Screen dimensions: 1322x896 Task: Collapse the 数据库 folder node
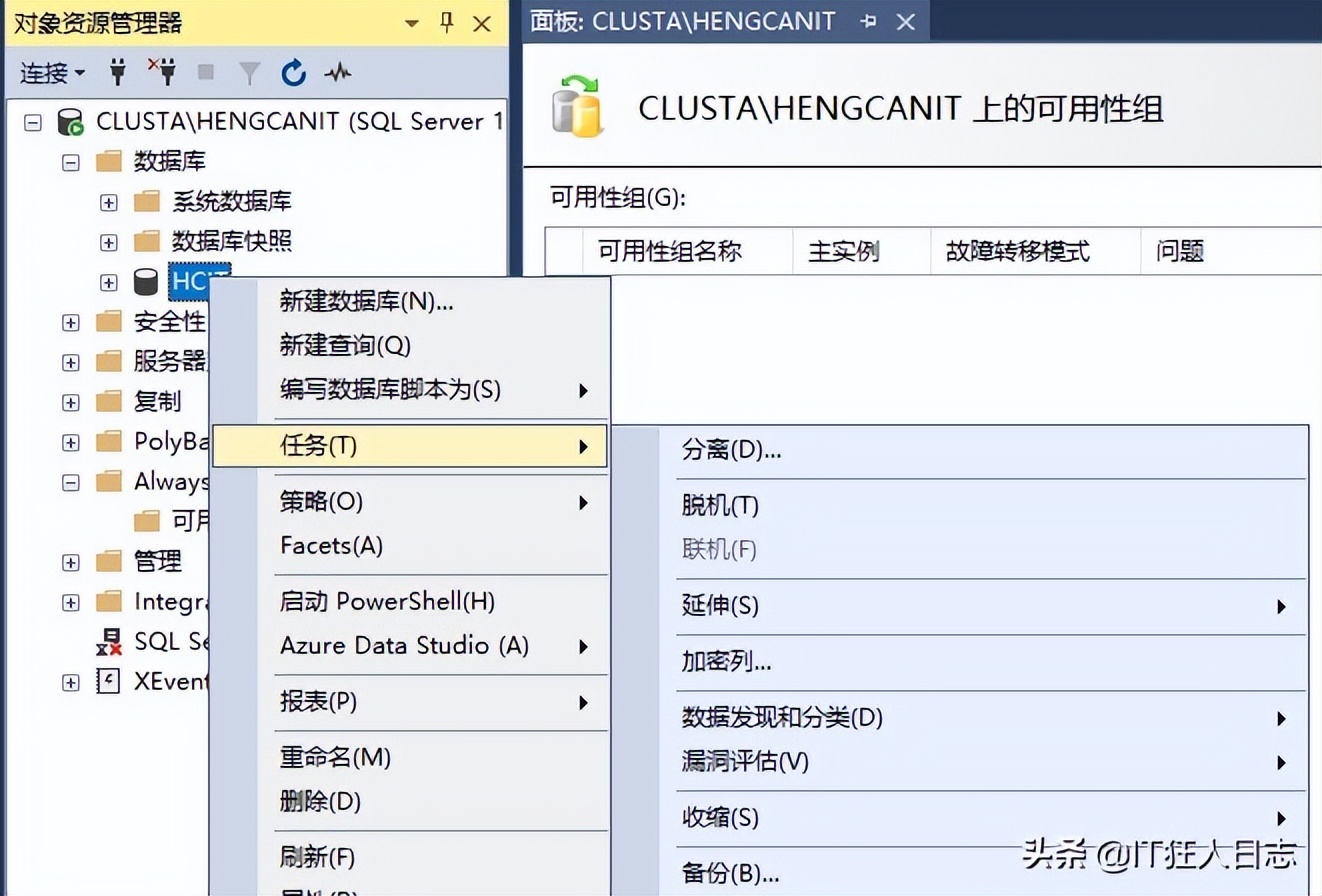71,162
